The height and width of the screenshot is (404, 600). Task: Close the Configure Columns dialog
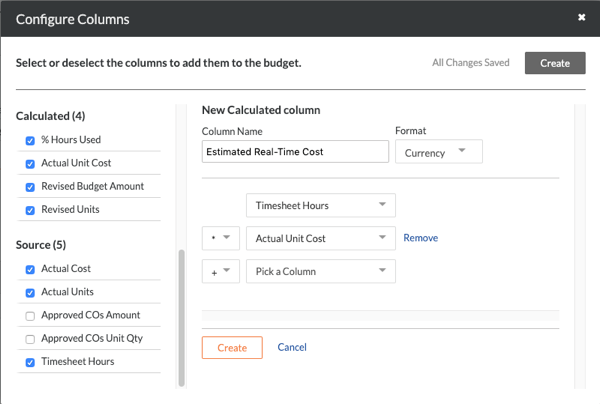click(581, 18)
